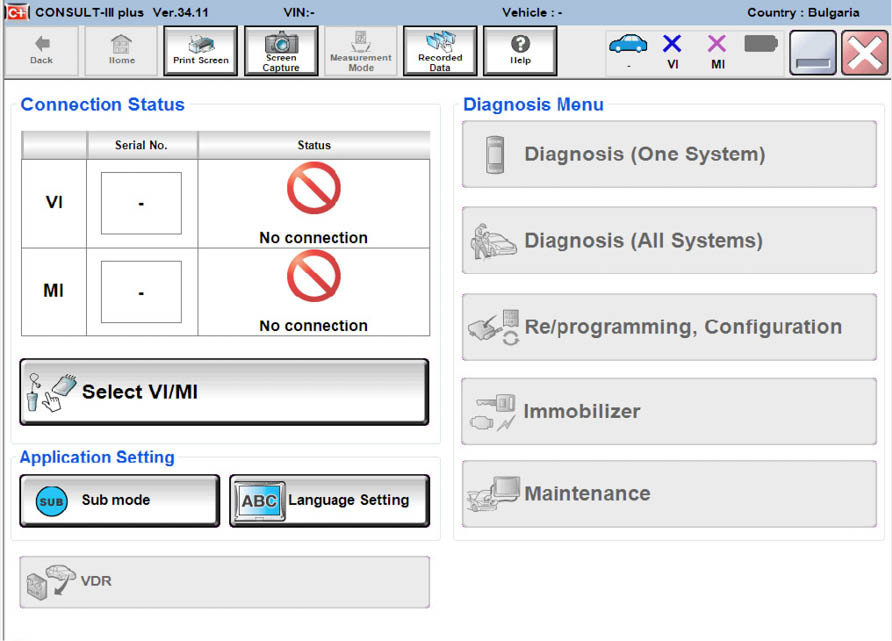This screenshot has width=892, height=641.
Task: Open Help with the question mark icon
Action: (x=520, y=50)
